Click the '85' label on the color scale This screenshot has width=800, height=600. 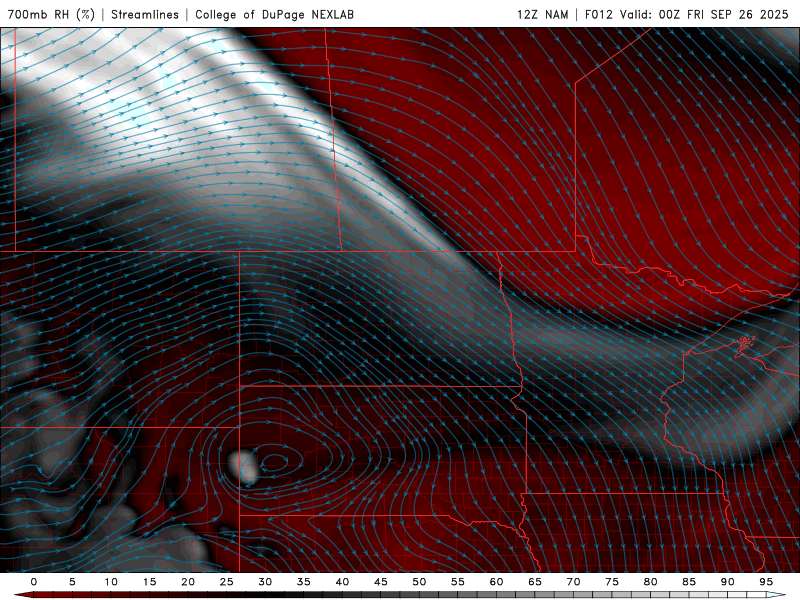(689, 582)
